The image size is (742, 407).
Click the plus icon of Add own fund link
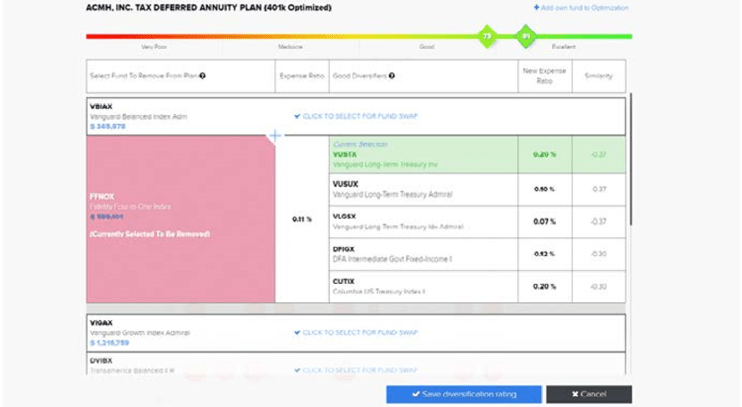pyautogui.click(x=536, y=8)
